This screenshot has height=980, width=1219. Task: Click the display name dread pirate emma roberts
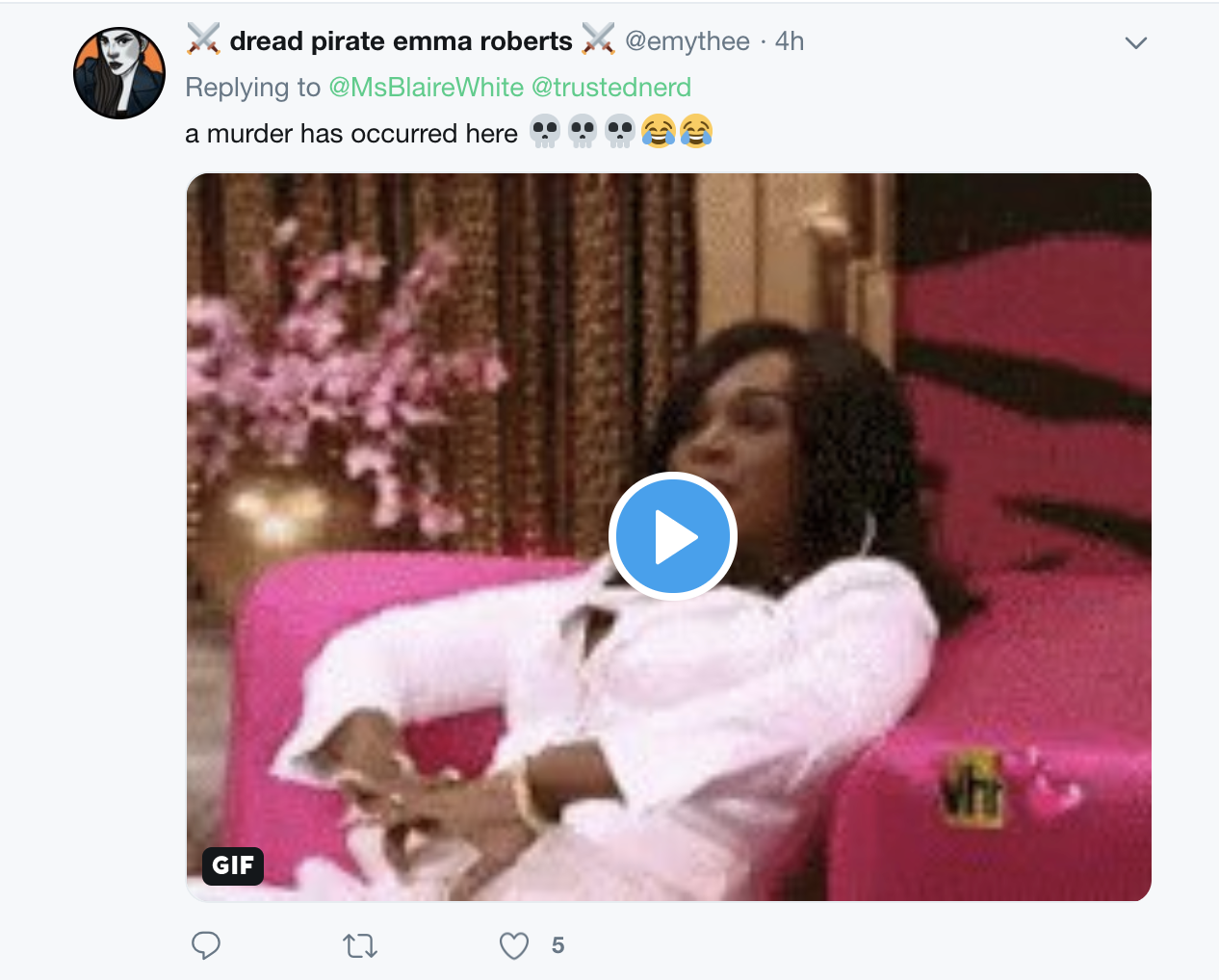402,41
